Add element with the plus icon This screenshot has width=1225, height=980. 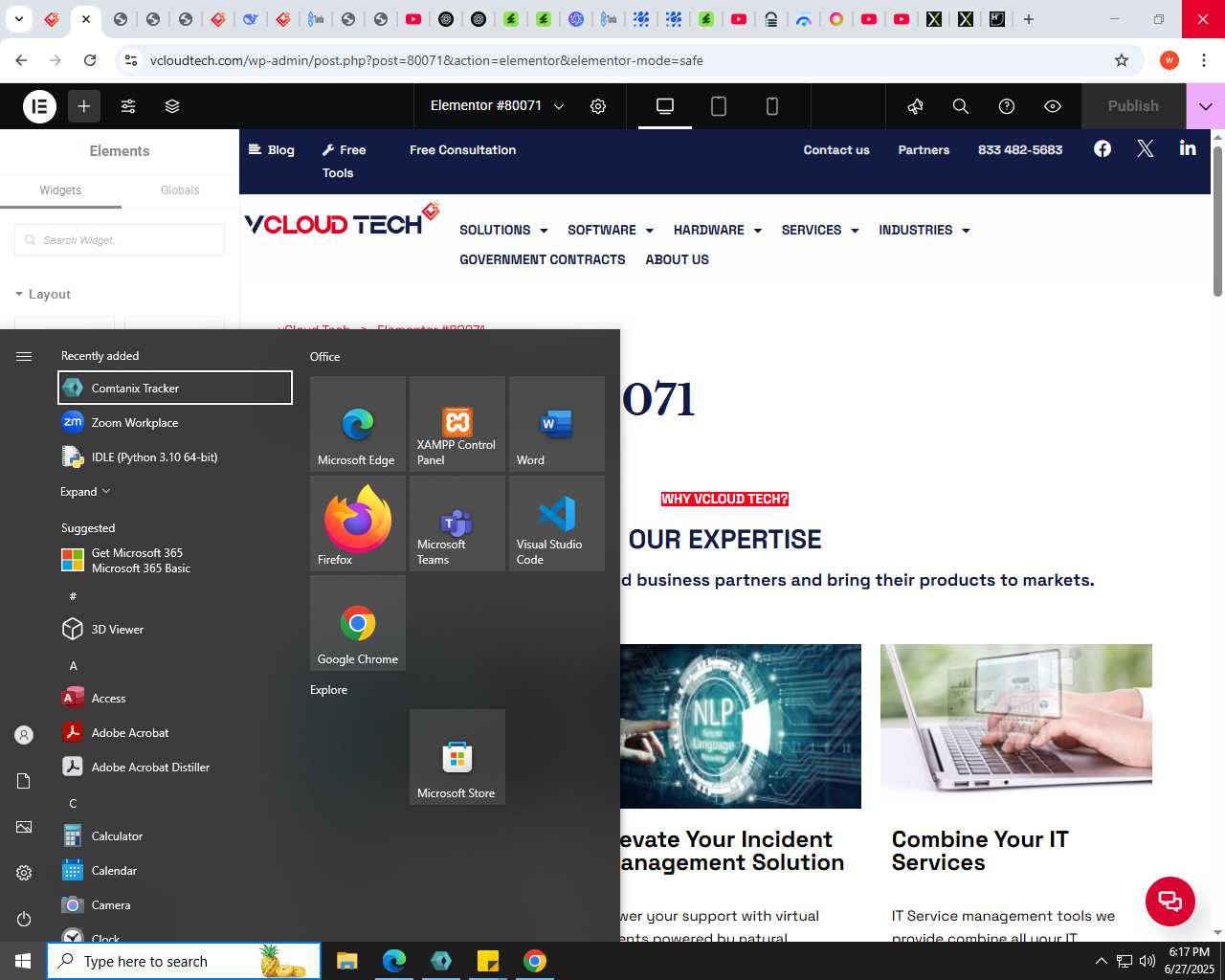pos(84,106)
